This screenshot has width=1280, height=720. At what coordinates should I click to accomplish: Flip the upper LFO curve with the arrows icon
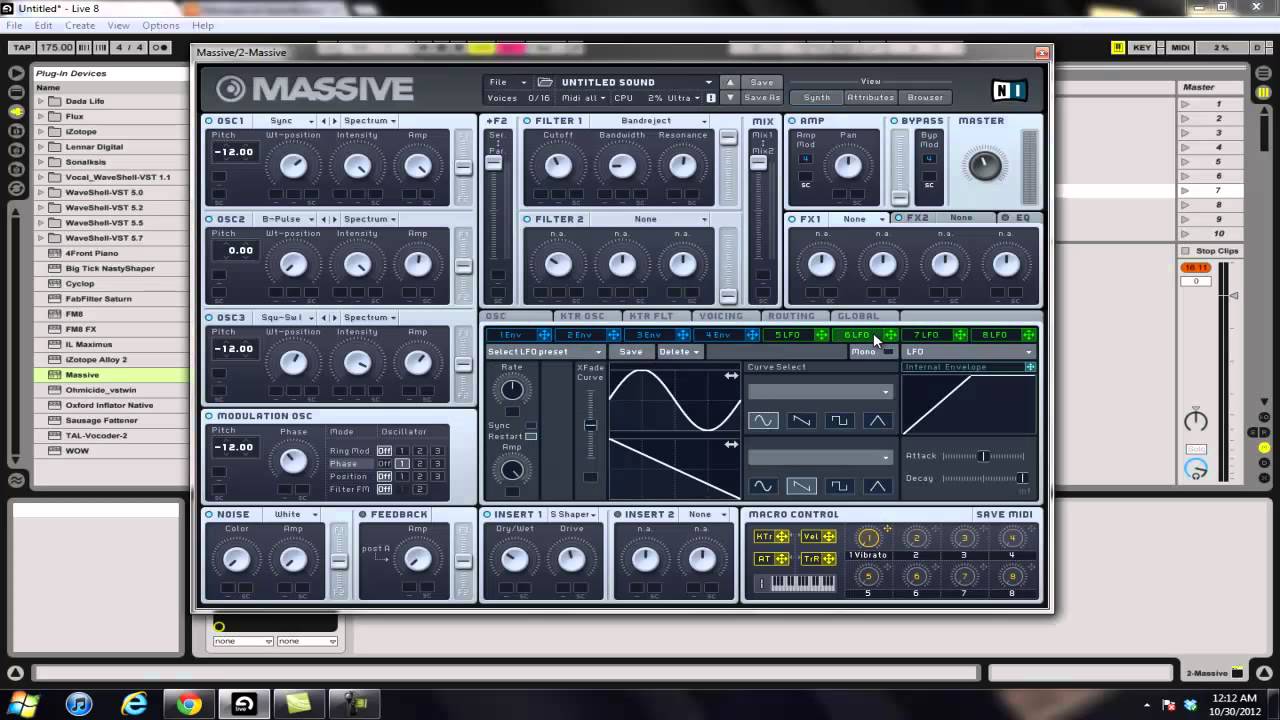click(x=731, y=376)
